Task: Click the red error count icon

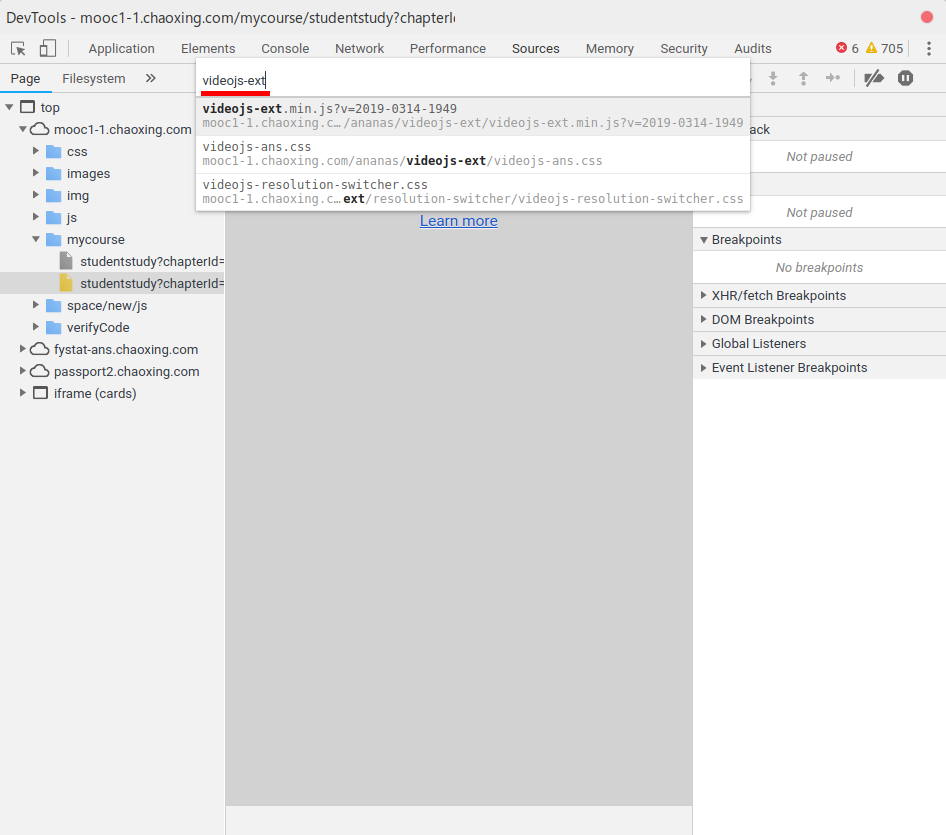Action: (x=841, y=48)
